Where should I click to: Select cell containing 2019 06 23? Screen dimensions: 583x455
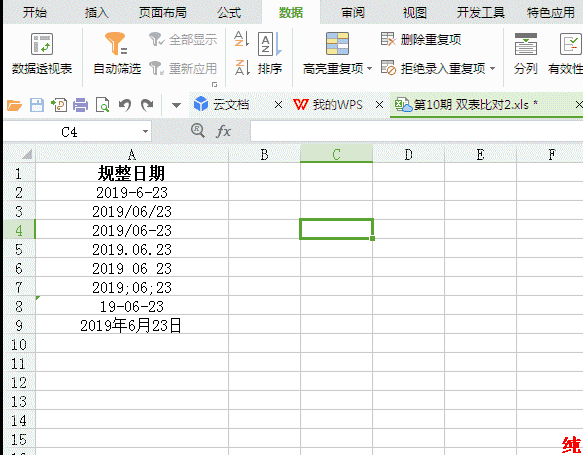point(132,268)
